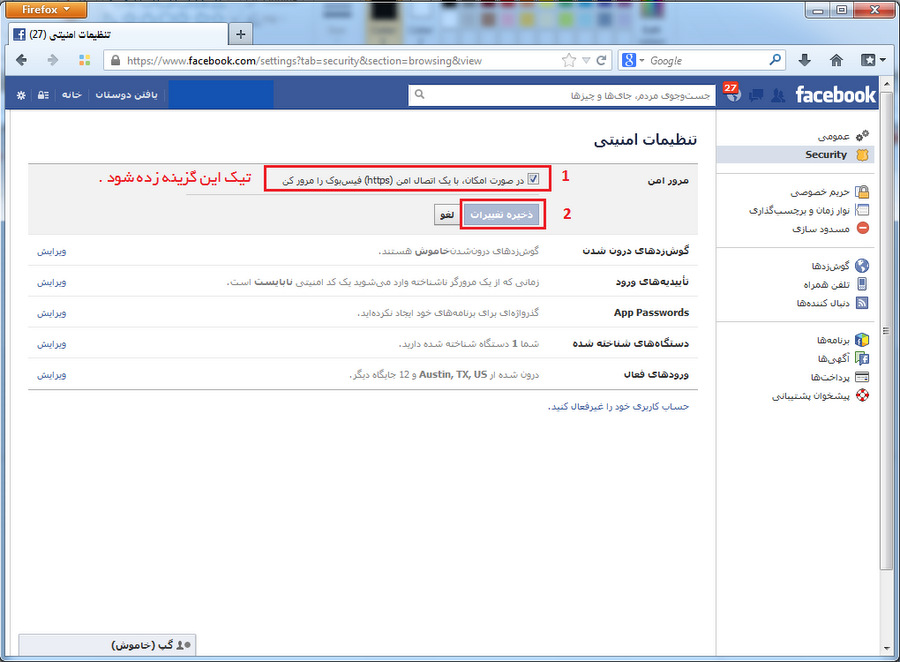The height and width of the screenshot is (662, 900).
Task: Open a new tab with plus button
Action: [240, 34]
